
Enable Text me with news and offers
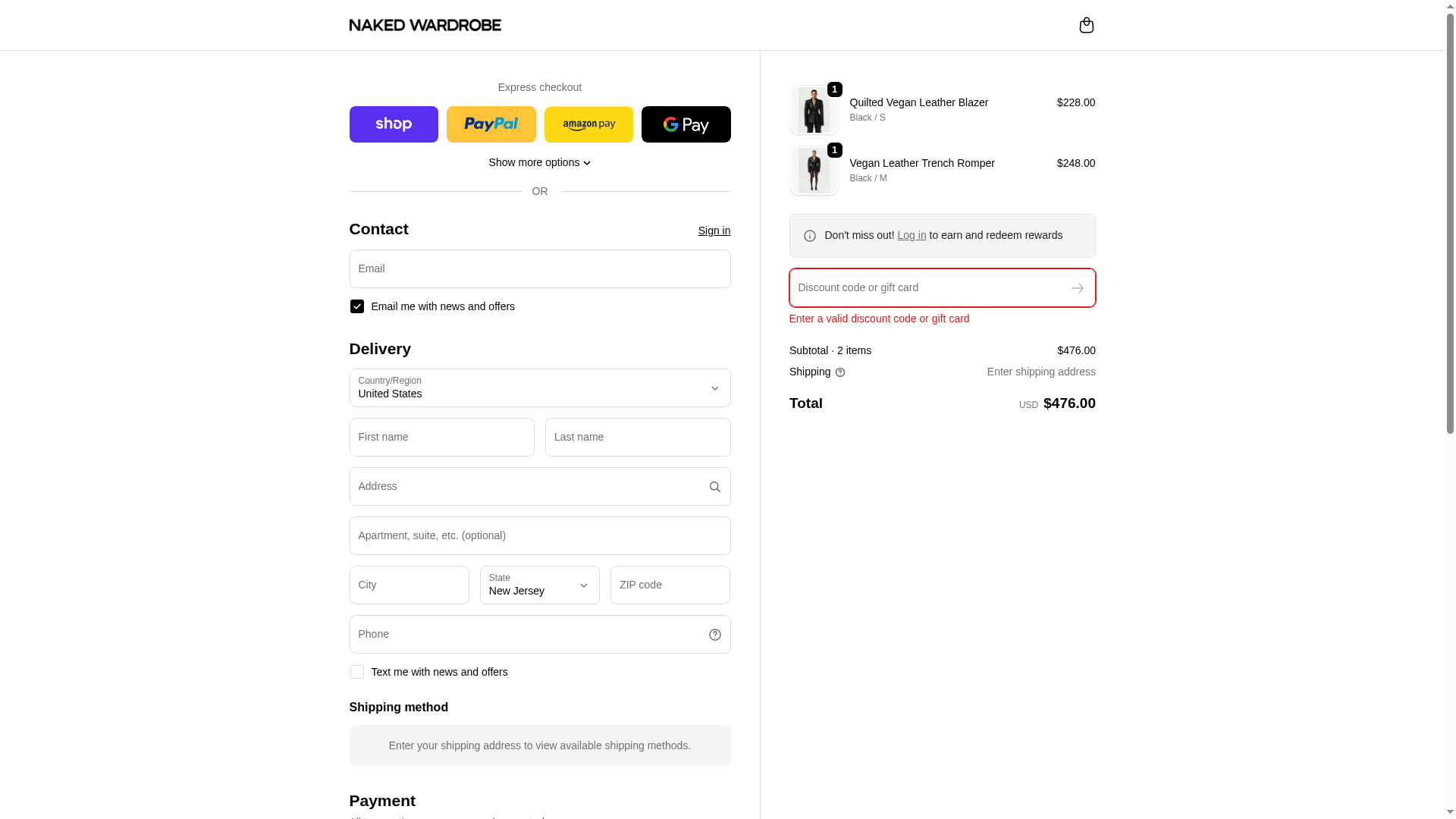[x=357, y=672]
